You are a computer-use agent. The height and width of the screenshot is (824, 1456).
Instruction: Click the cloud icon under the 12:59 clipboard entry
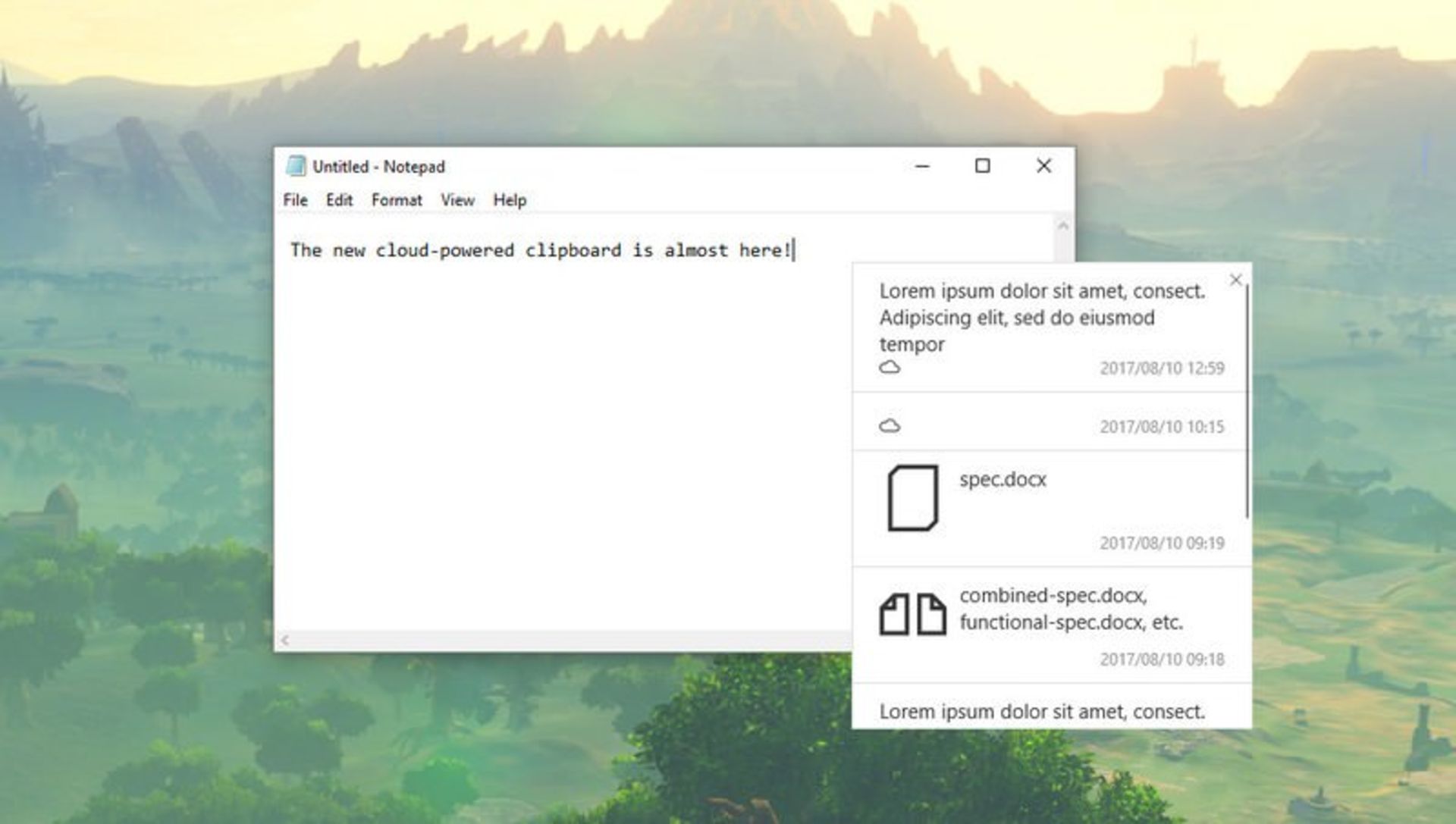(890, 367)
